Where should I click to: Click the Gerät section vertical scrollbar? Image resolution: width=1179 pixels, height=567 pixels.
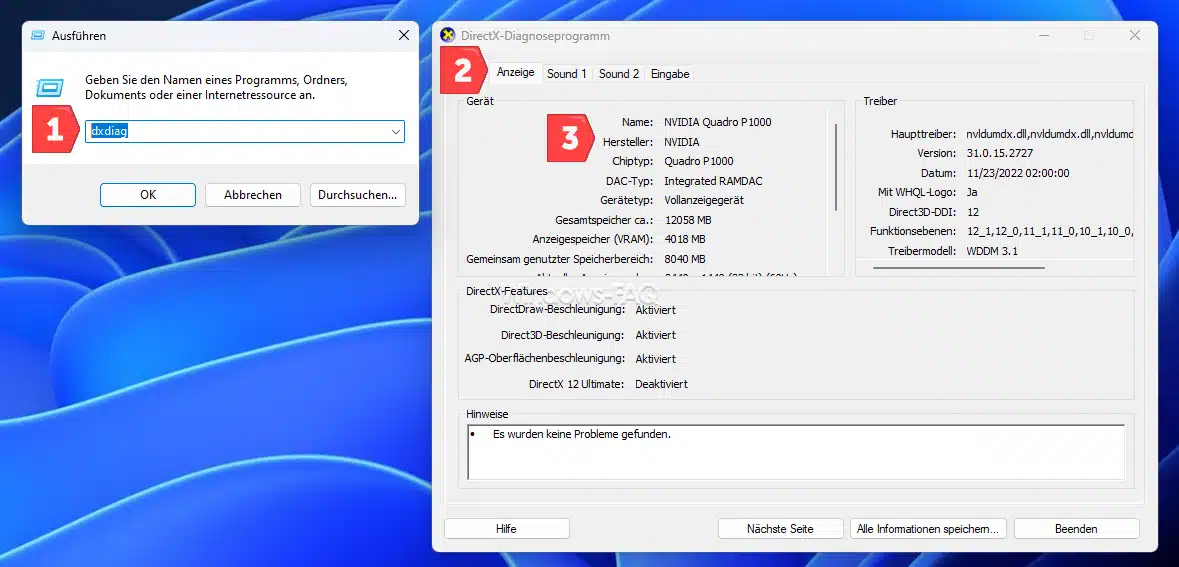[835, 165]
